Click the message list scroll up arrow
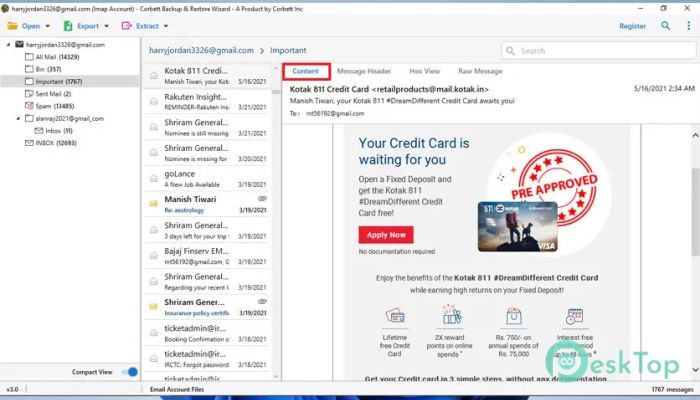 point(276,68)
